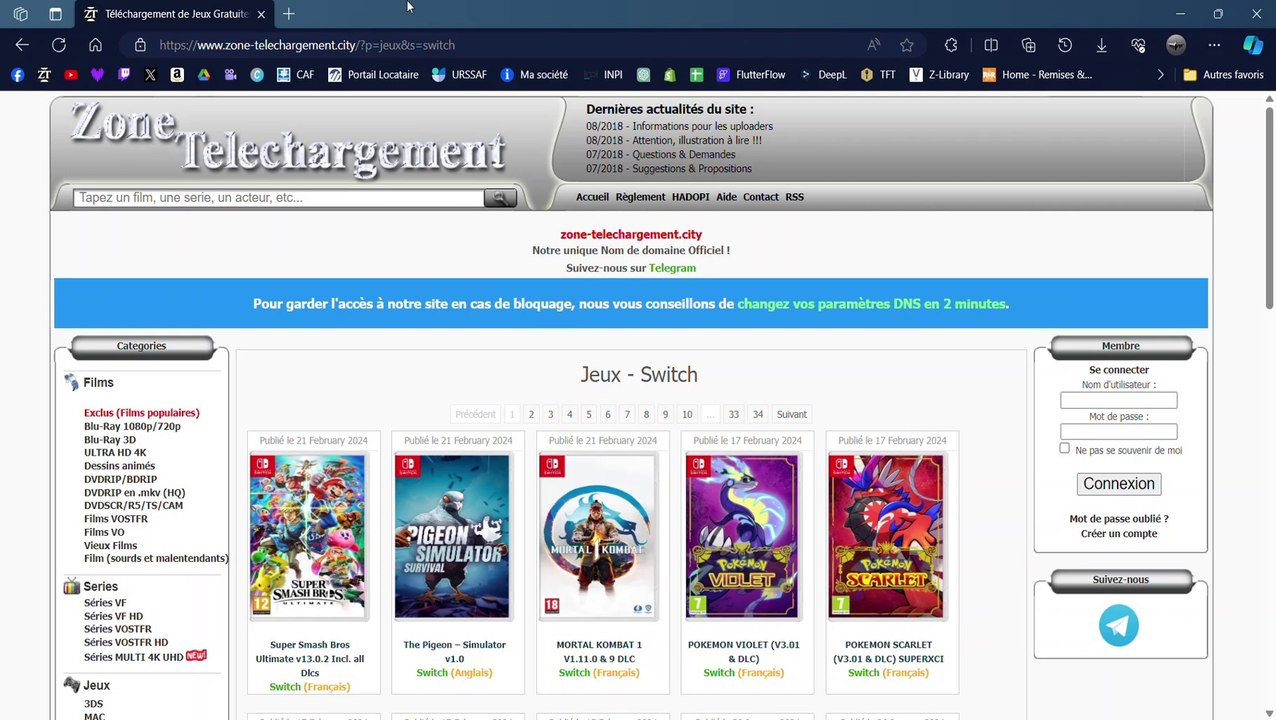1276x720 pixels.
Task: Click the Read aloud icon in address bar
Action: click(874, 45)
